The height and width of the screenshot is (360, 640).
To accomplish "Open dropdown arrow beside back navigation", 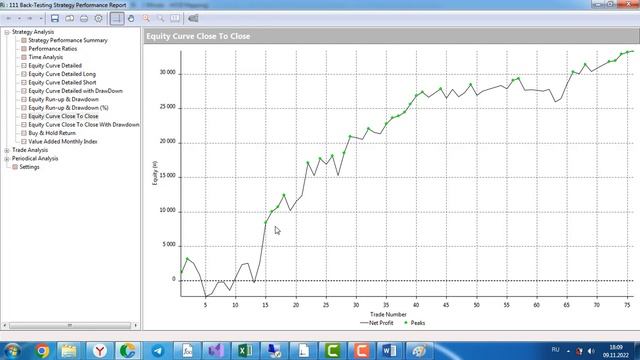I will coord(19,18).
